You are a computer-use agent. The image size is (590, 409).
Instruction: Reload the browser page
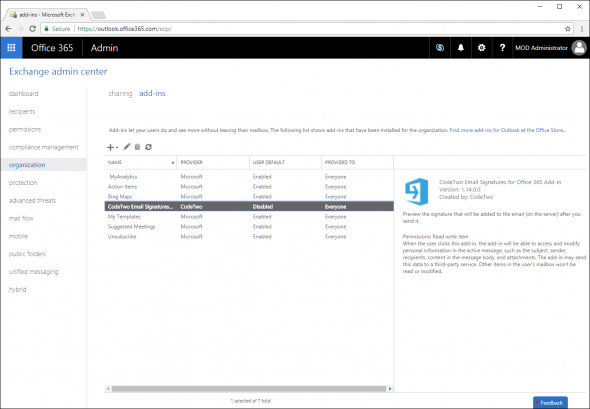click(32, 29)
